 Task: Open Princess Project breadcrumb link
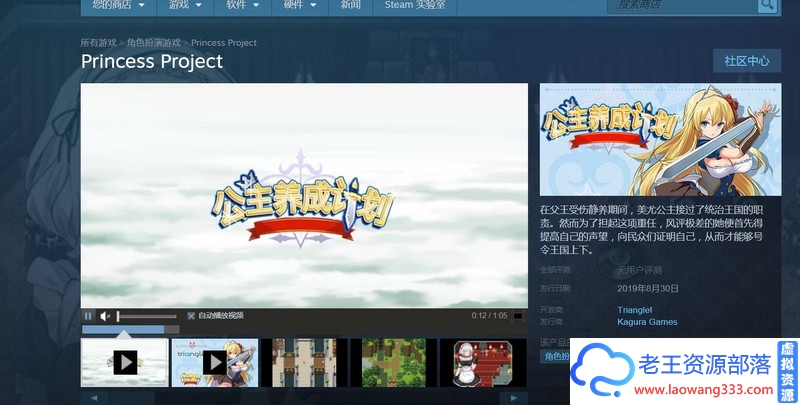point(224,43)
